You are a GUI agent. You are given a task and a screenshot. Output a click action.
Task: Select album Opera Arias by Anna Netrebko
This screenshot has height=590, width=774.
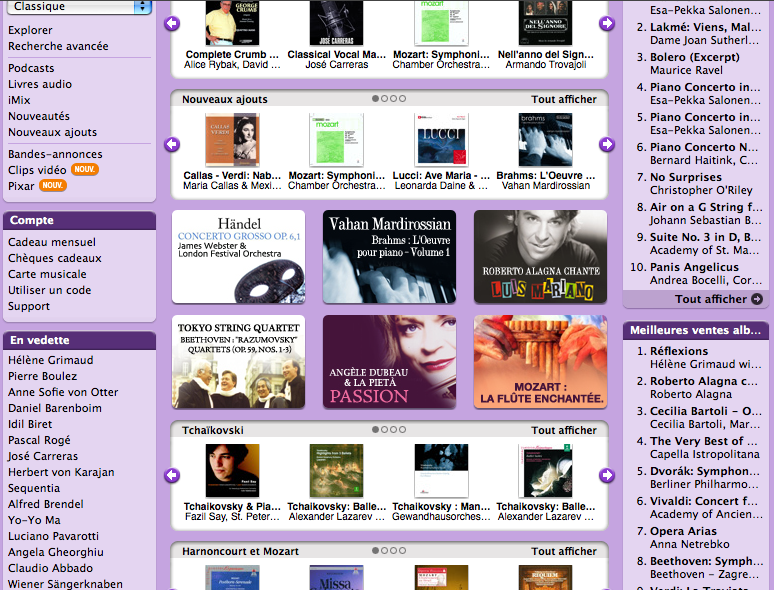[683, 531]
